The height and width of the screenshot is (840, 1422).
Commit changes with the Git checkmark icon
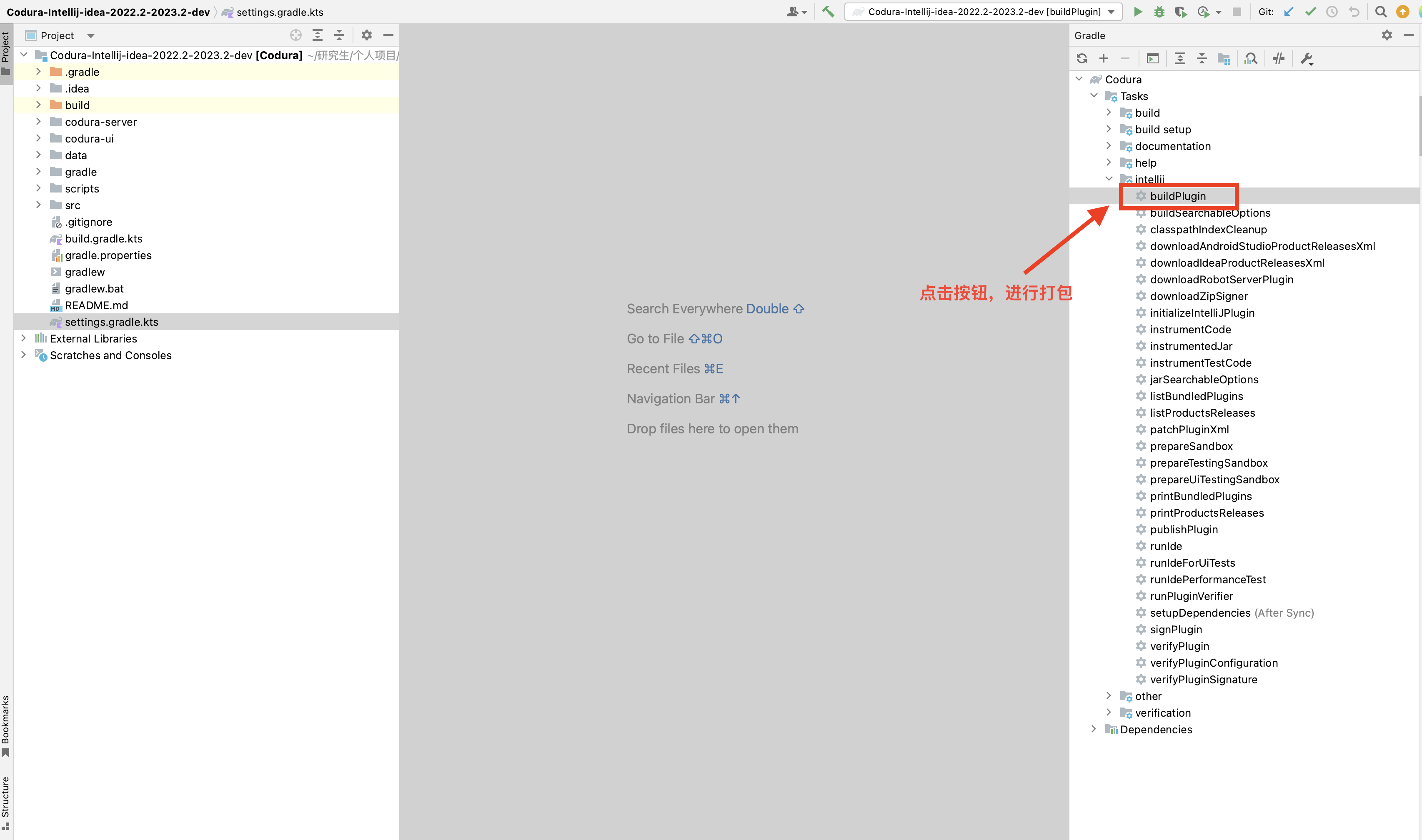click(x=1310, y=11)
